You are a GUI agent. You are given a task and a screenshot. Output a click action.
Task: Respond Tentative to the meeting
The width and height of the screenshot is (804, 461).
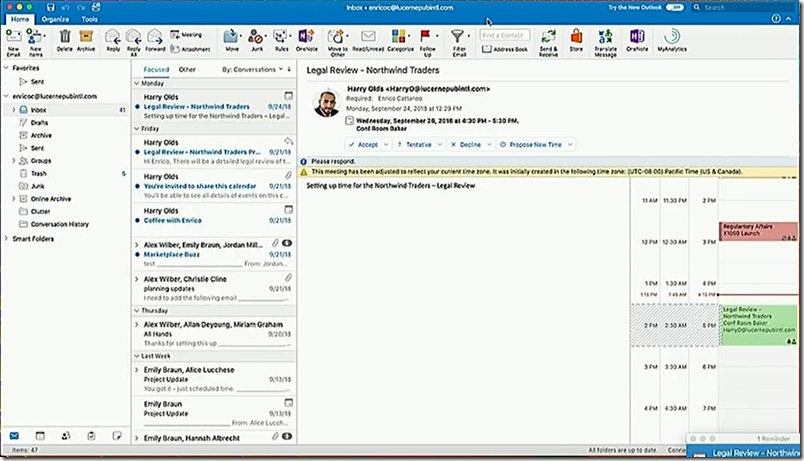[x=414, y=145]
